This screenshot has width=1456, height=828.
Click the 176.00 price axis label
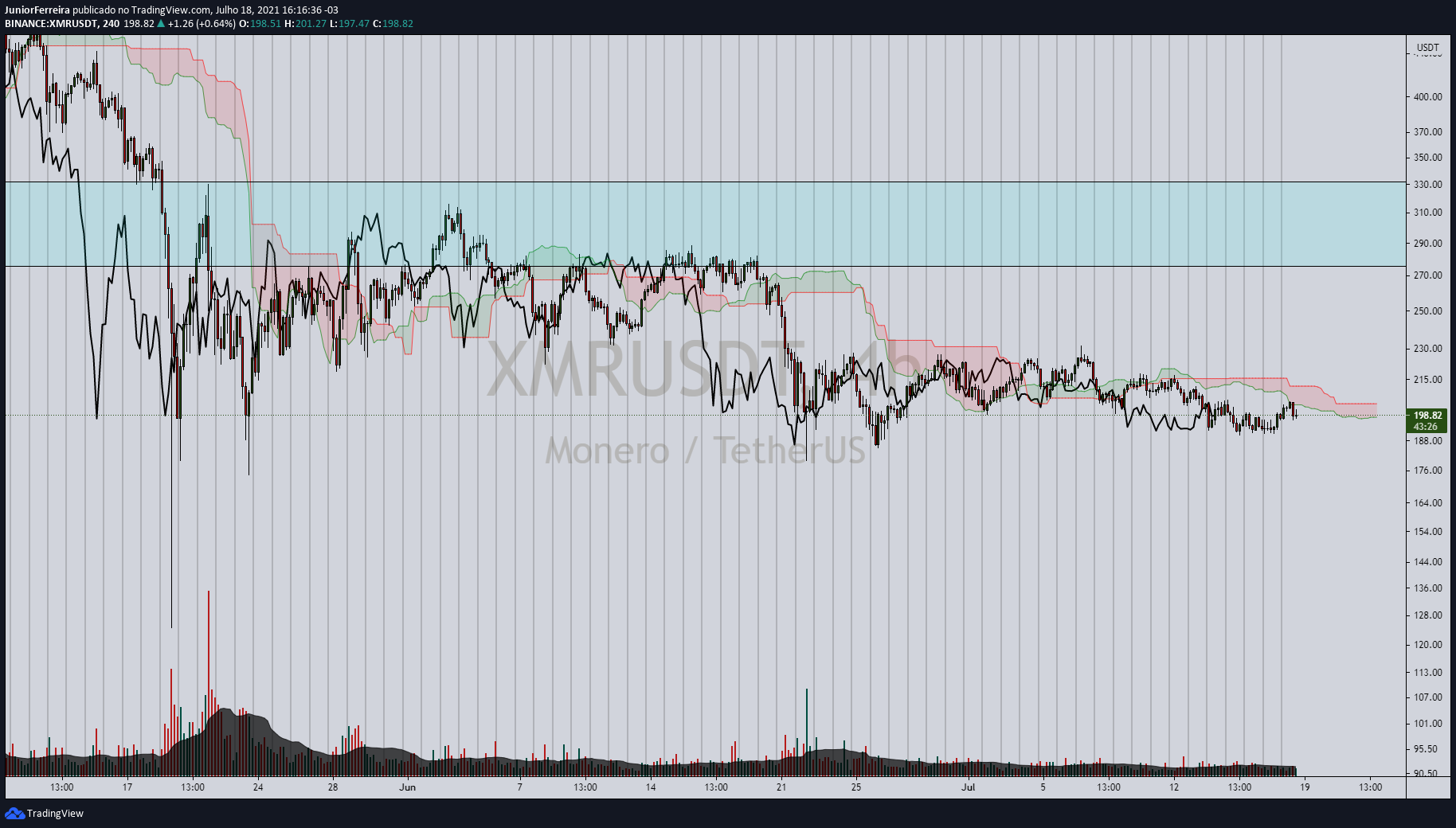coord(1427,471)
